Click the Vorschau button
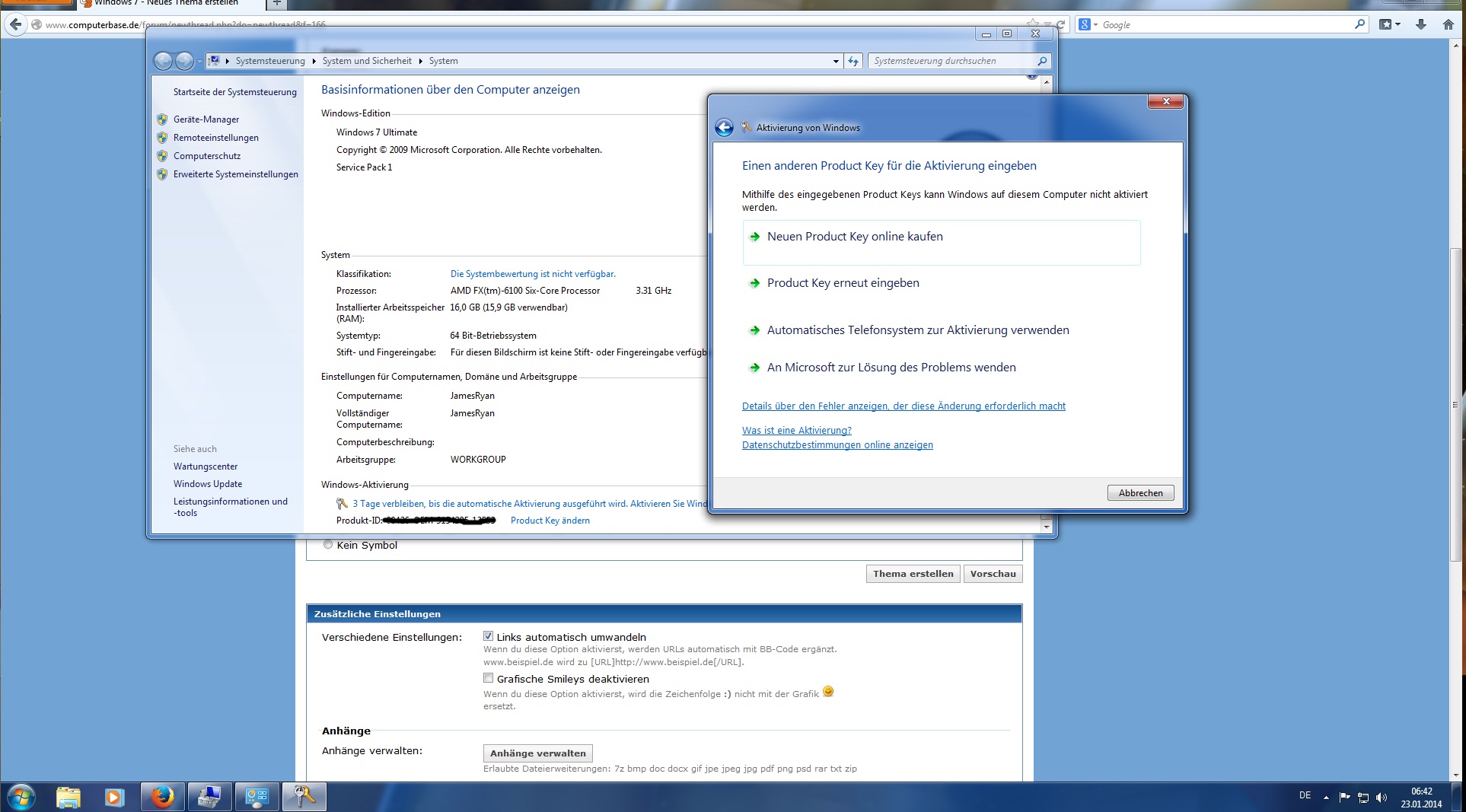Screen dimensions: 1466x812 [993, 574]
